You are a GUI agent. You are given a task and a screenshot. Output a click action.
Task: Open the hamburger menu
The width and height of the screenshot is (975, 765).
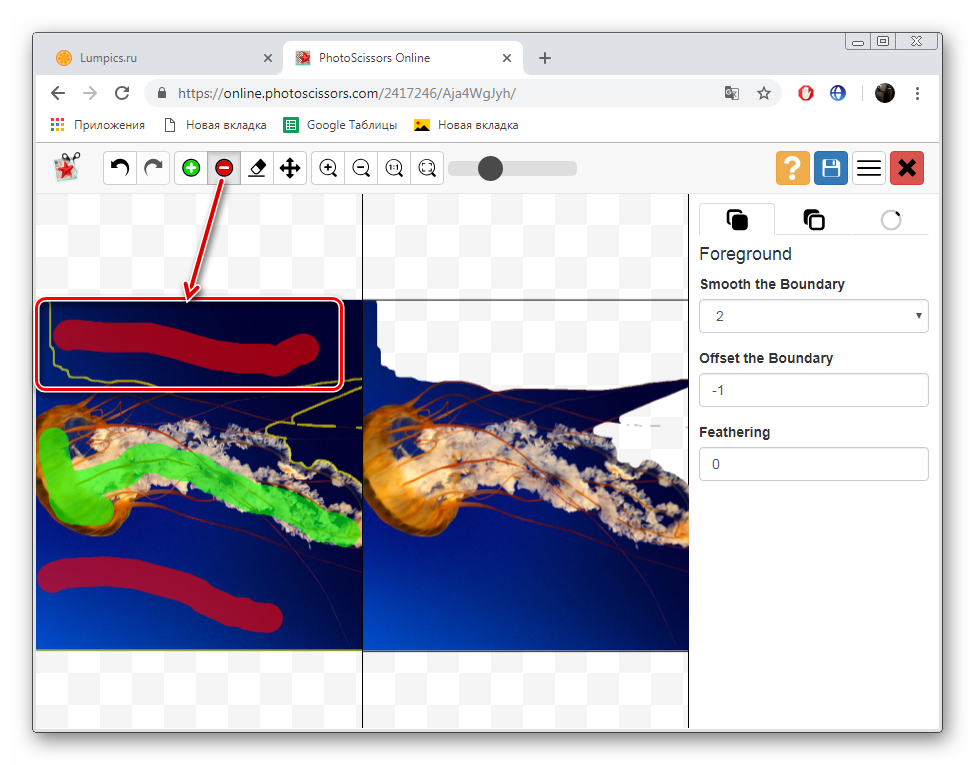coord(869,168)
